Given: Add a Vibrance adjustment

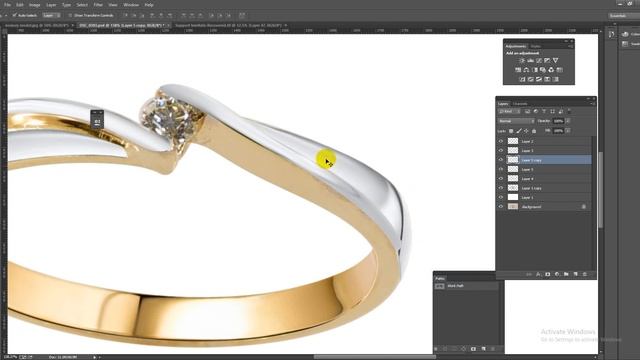Looking at the screenshot, I should (556, 60).
